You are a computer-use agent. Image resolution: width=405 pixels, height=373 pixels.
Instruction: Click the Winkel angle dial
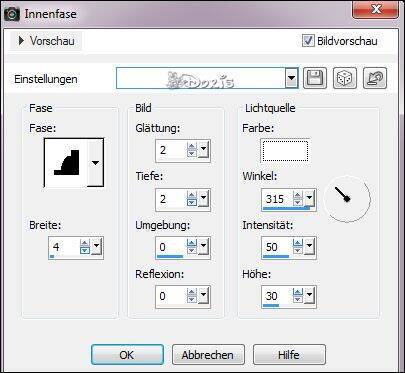(x=348, y=199)
